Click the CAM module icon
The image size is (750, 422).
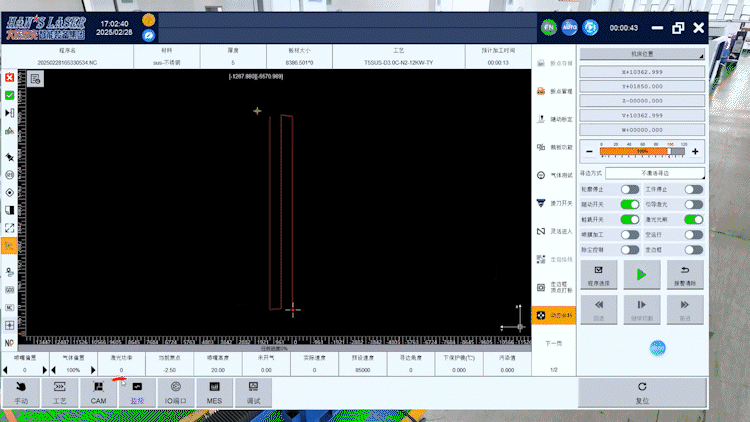[x=98, y=391]
